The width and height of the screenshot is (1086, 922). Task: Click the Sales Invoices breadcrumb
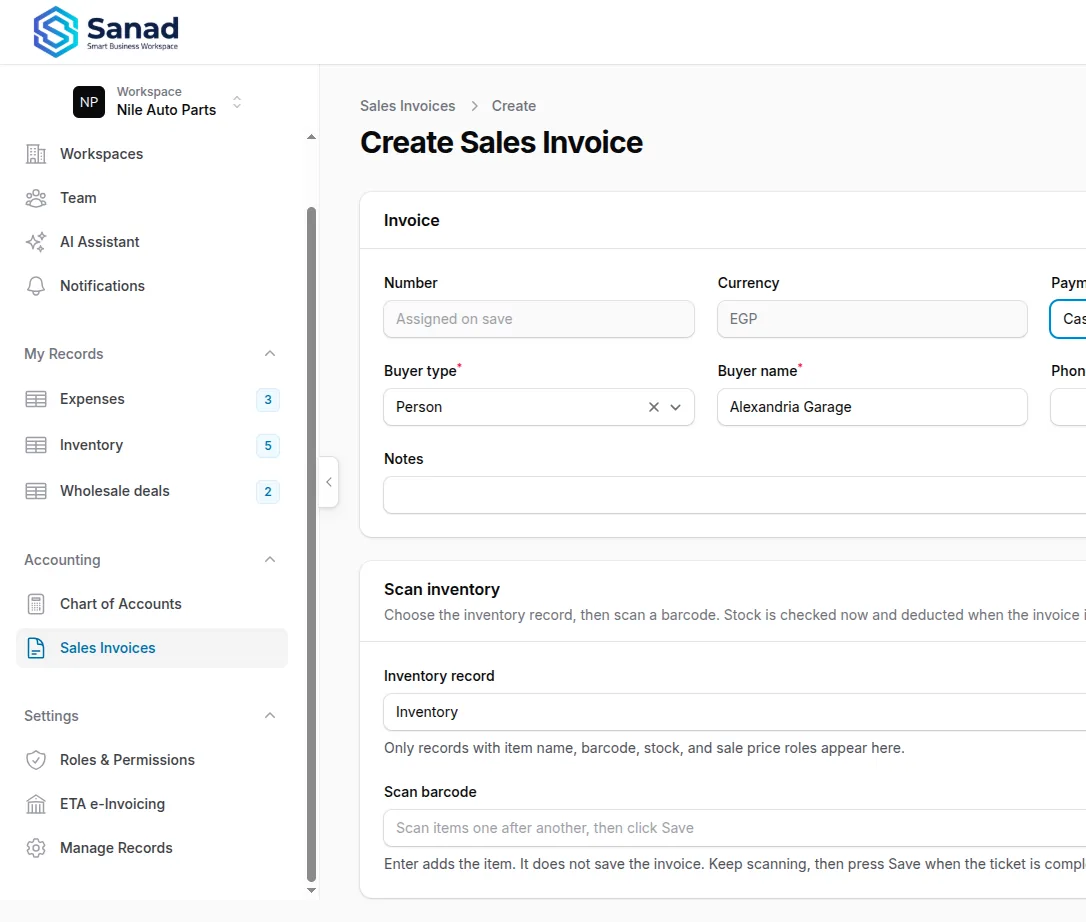pyautogui.click(x=408, y=106)
